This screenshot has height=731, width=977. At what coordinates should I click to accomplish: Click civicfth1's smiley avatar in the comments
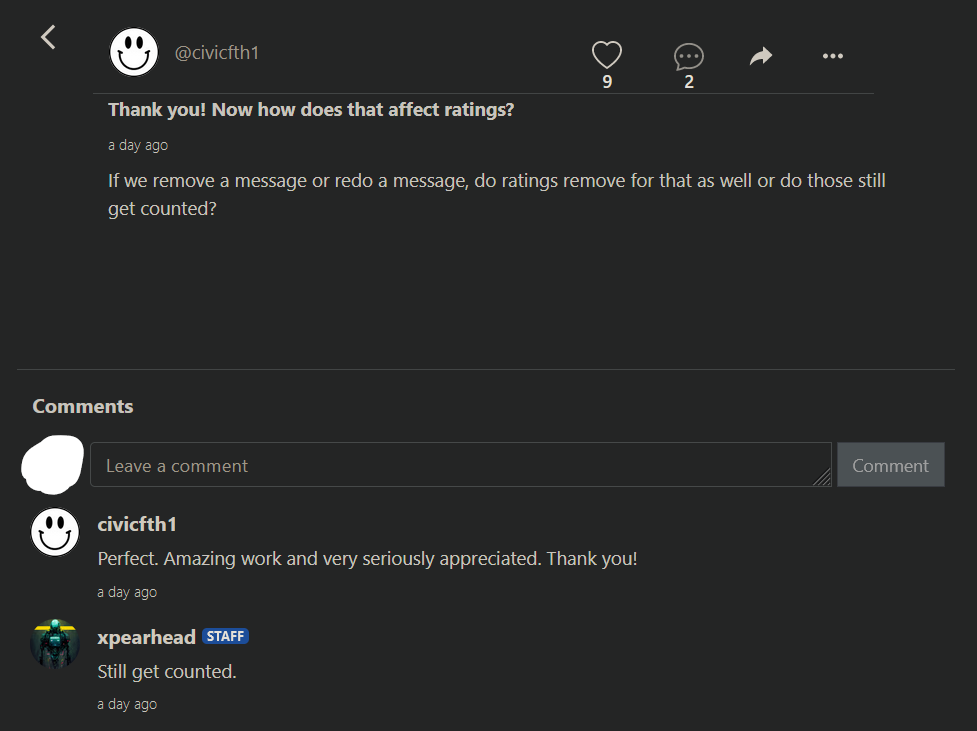(55, 531)
